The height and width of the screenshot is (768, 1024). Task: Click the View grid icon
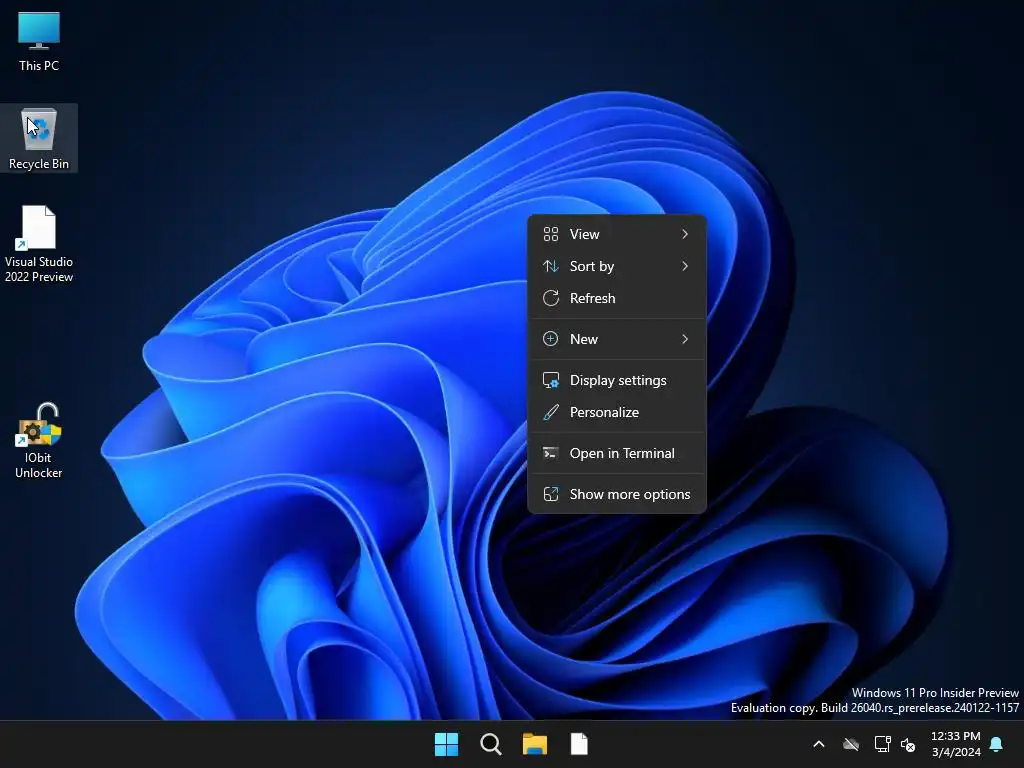[x=551, y=234]
